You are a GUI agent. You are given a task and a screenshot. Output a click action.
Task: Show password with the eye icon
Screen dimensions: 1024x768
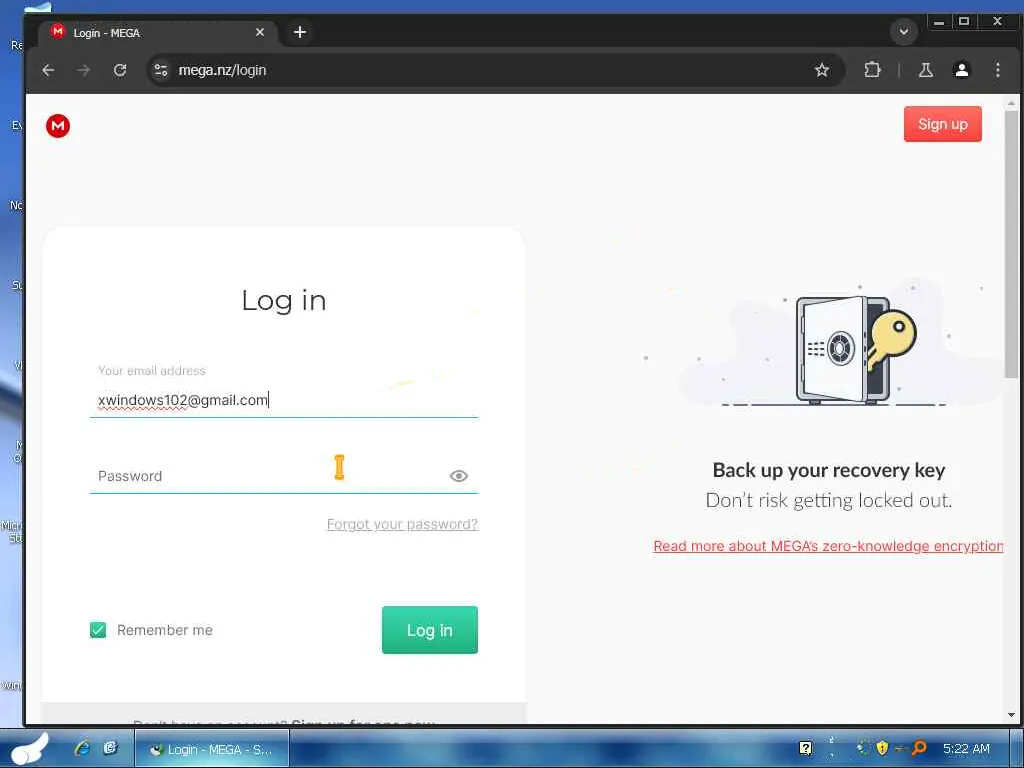[x=459, y=476]
